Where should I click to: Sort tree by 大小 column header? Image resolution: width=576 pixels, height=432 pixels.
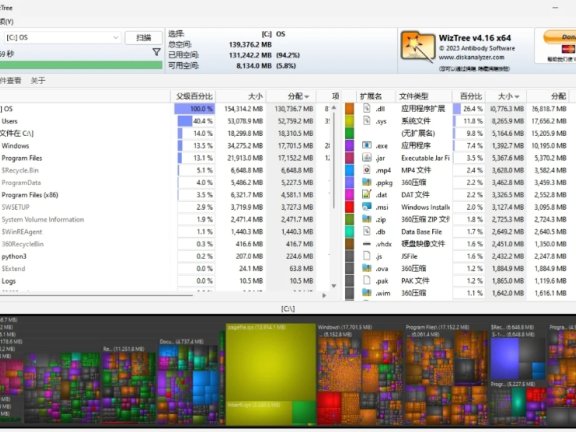[241, 96]
